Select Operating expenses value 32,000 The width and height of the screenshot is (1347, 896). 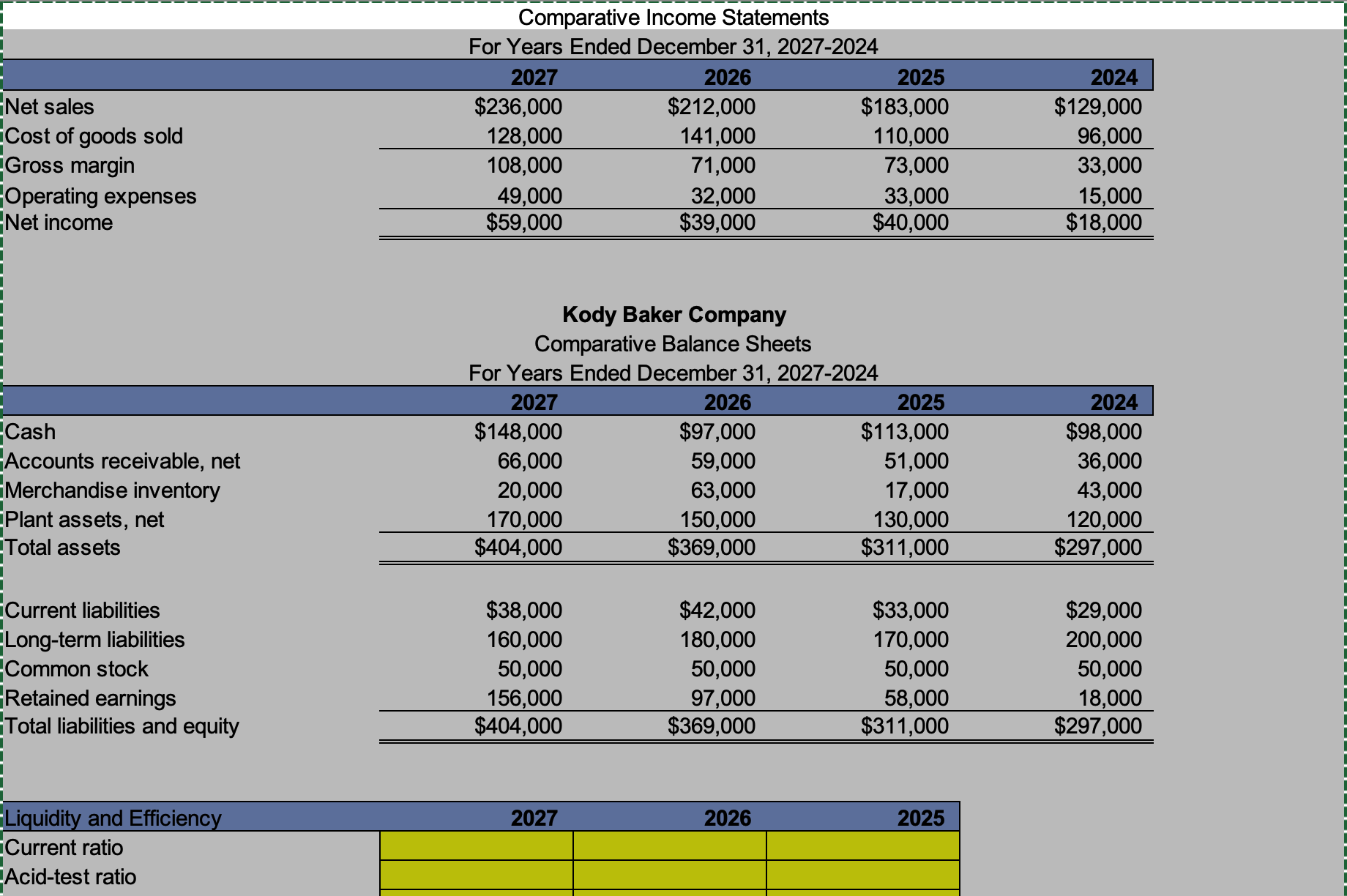tap(723, 196)
